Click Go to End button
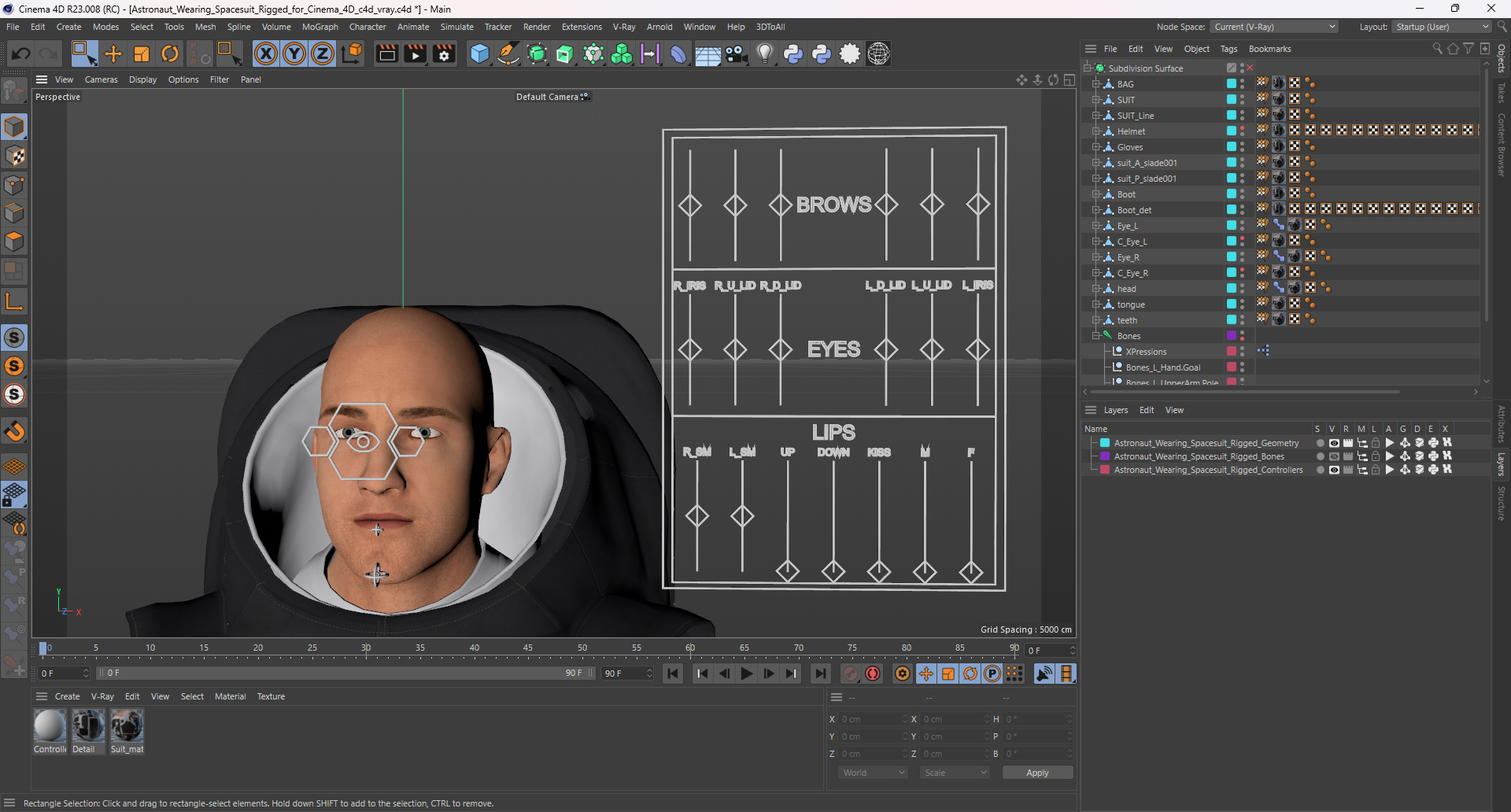Viewport: 1511px width, 812px height. [x=820, y=674]
